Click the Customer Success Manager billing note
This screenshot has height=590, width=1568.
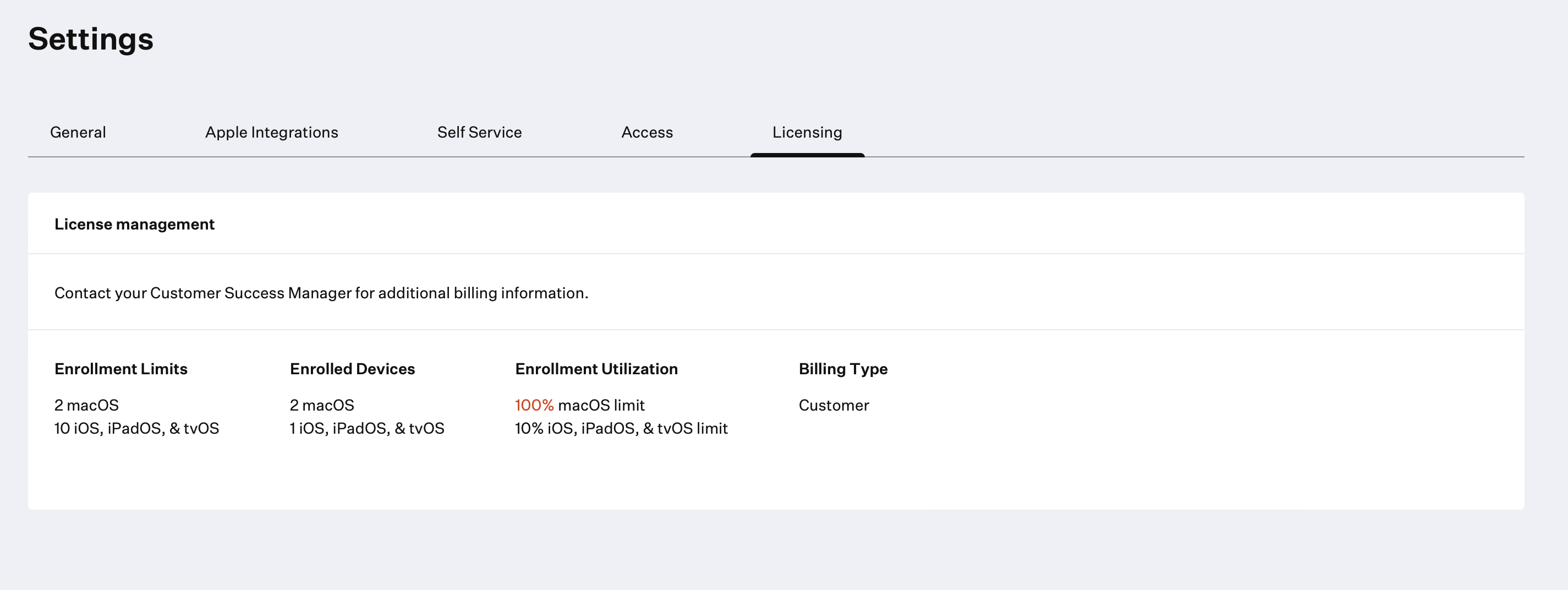(x=321, y=293)
